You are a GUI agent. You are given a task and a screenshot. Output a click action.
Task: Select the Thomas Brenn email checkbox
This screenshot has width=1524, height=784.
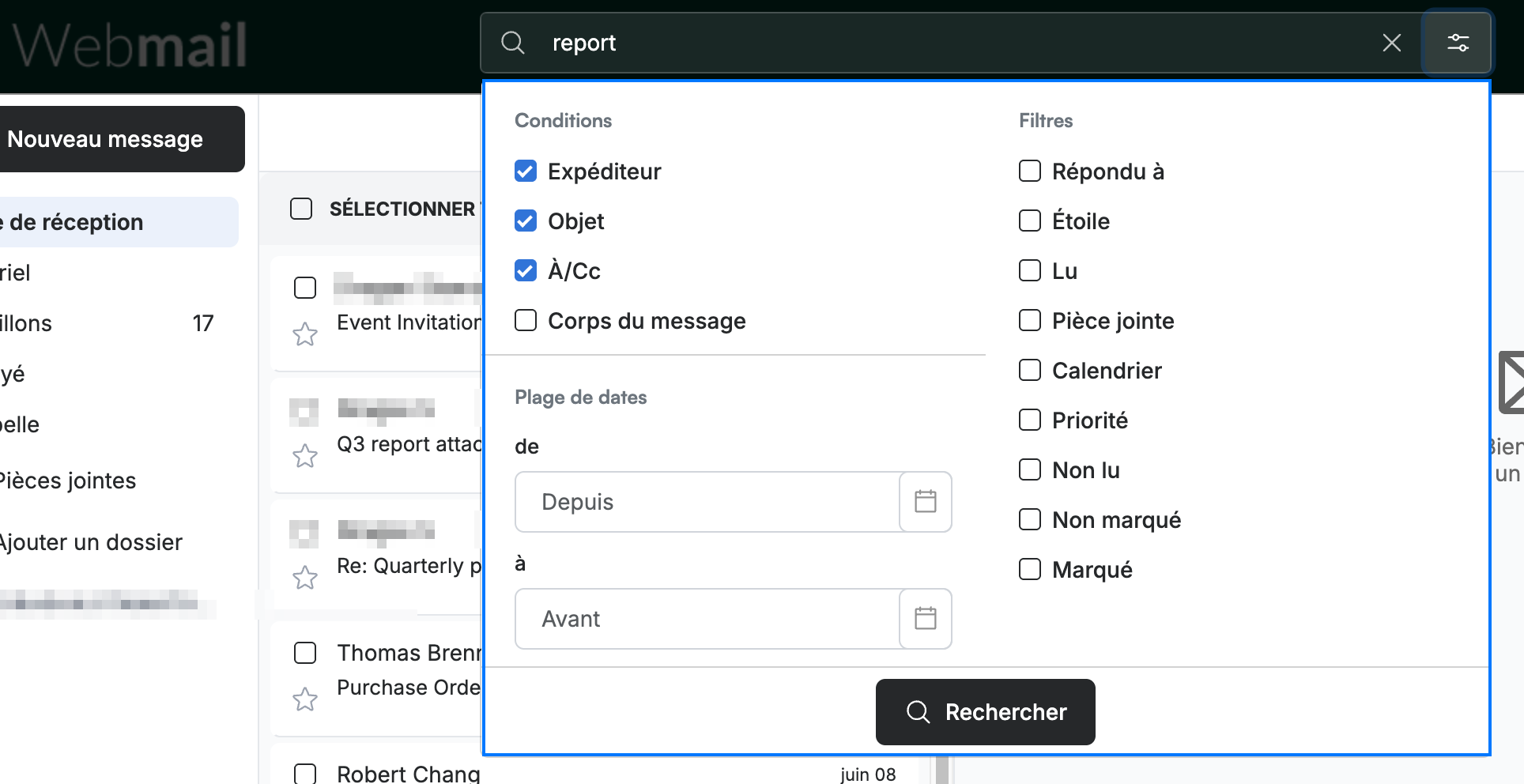click(305, 653)
